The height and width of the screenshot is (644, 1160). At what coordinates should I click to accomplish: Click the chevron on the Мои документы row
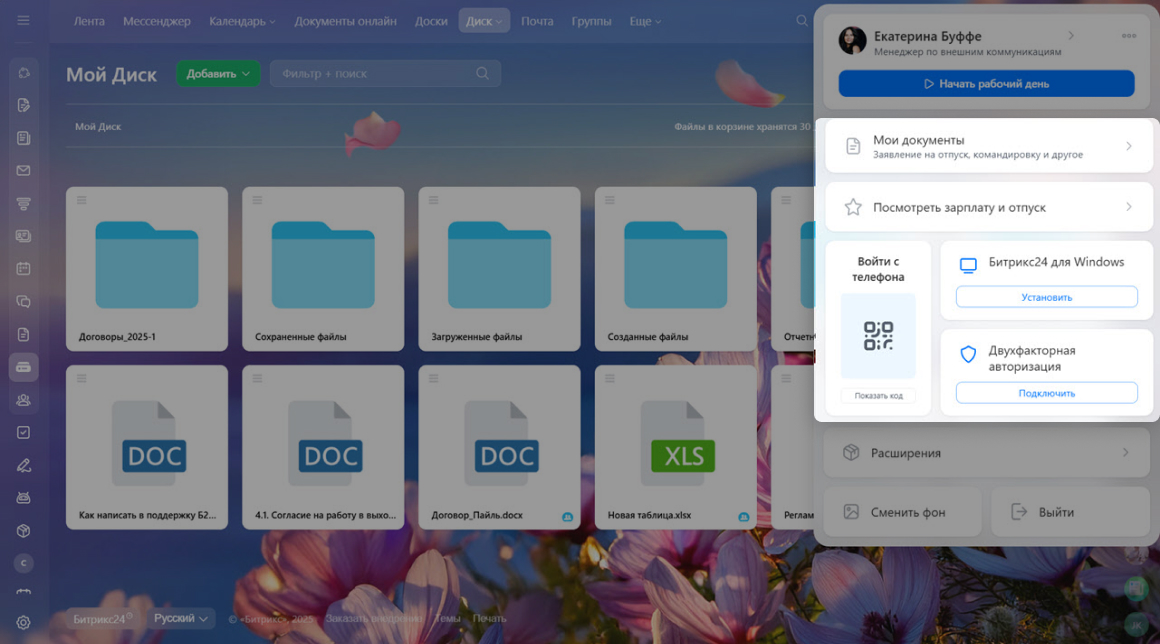tap(1129, 146)
